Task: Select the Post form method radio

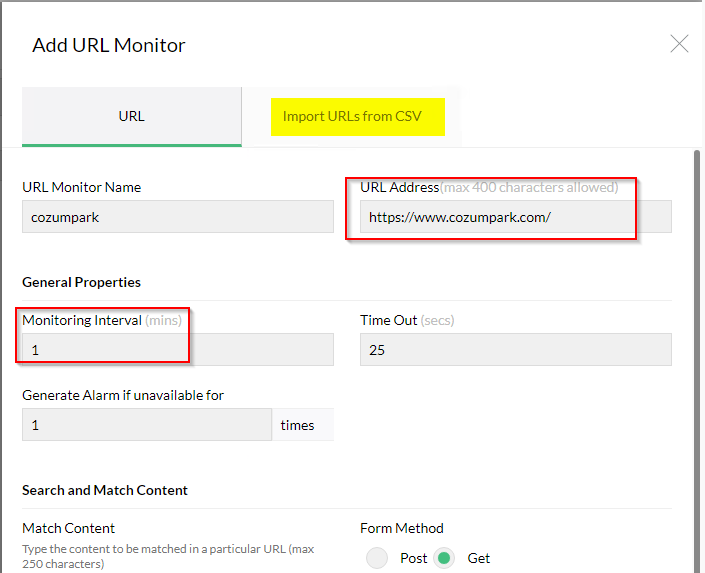Action: (377, 558)
